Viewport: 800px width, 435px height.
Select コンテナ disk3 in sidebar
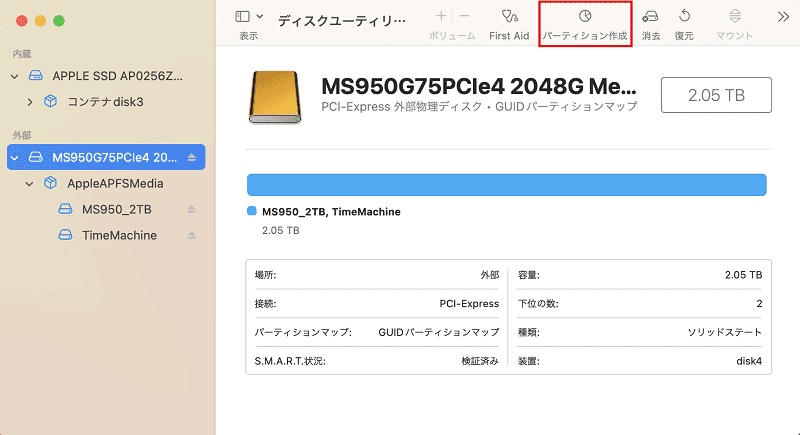pos(105,101)
